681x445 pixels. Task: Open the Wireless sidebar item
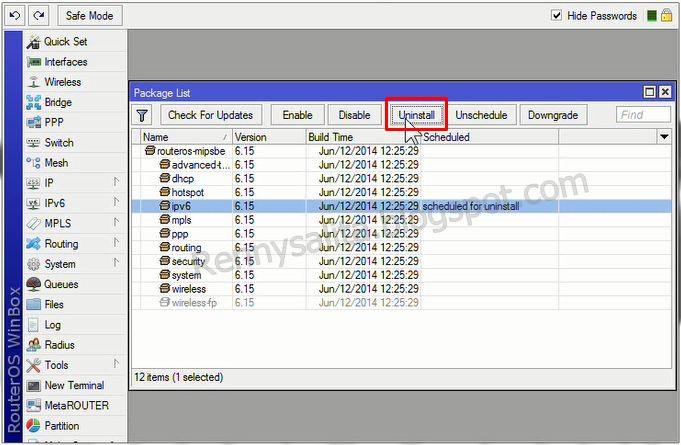tap(74, 82)
